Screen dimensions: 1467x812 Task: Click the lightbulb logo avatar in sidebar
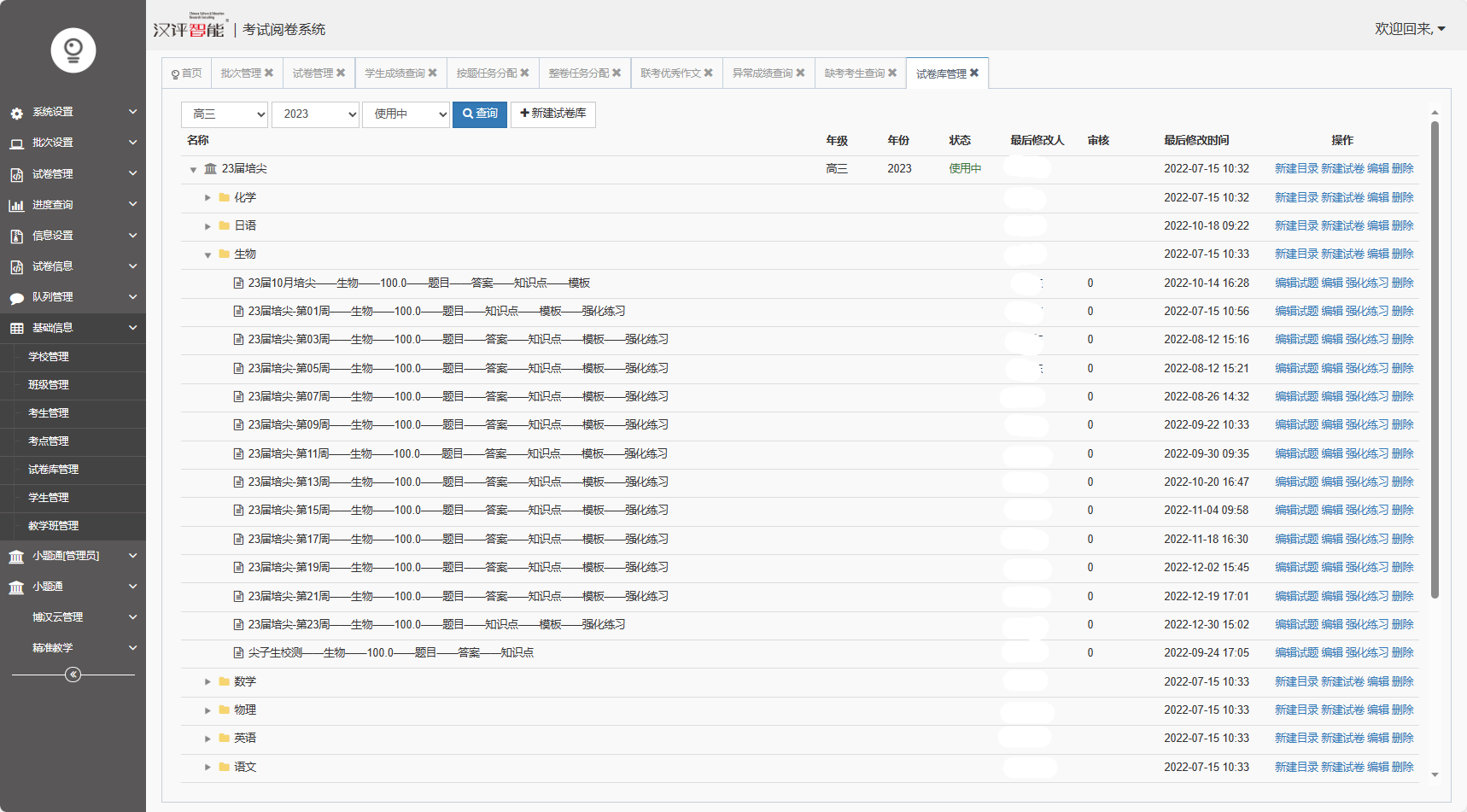(73, 50)
